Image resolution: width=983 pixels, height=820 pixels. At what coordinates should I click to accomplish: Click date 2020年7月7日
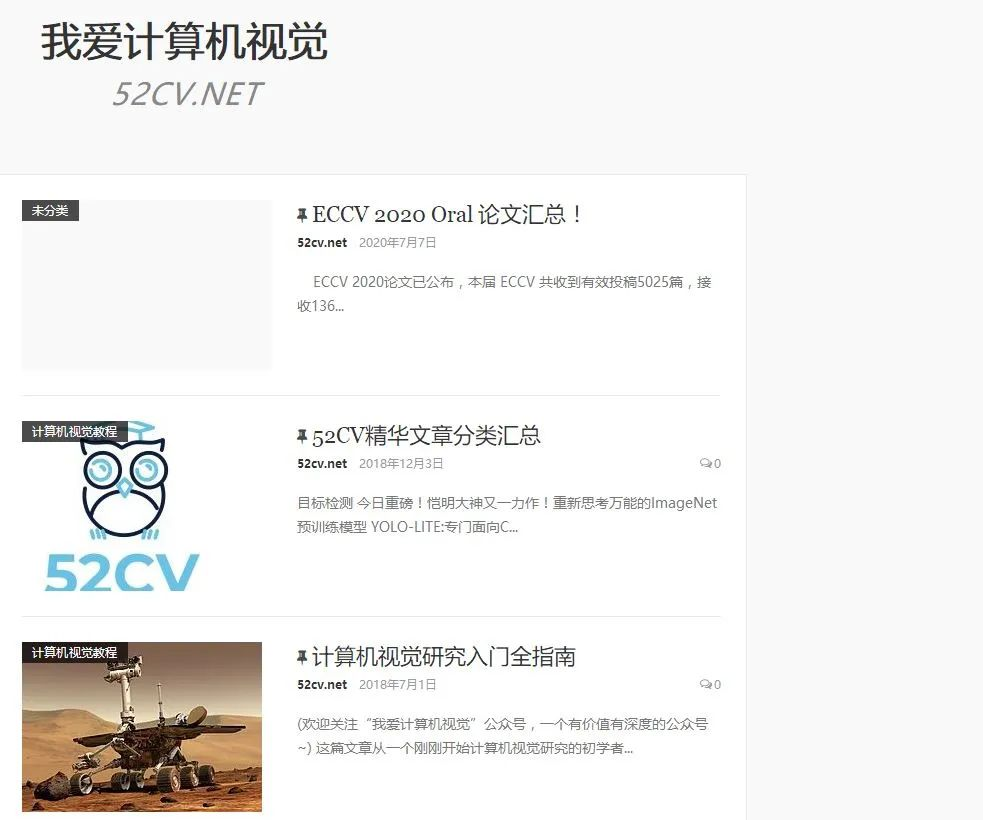(397, 243)
